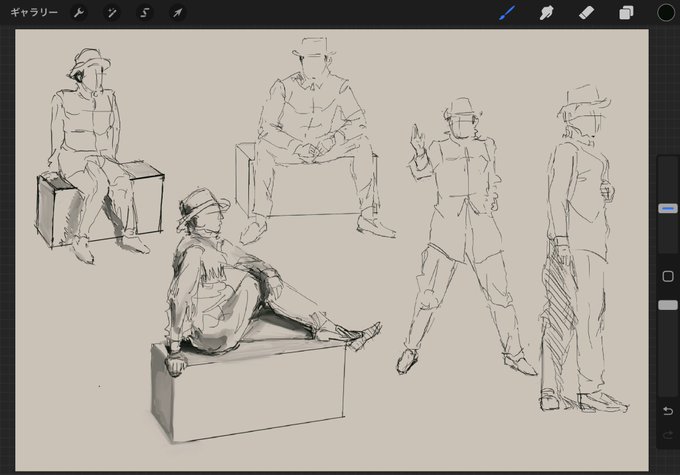Open the black color picker circle
The height and width of the screenshot is (475, 680).
666,13
